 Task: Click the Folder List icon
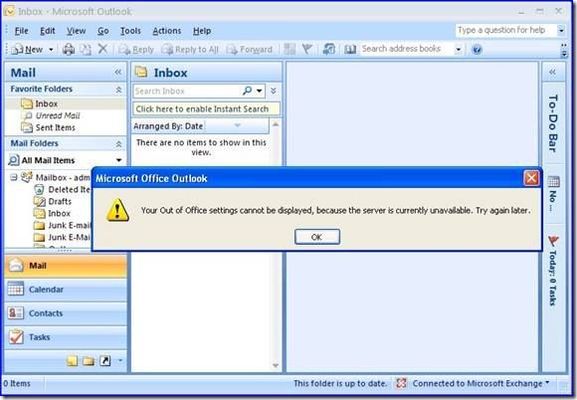tap(88, 361)
